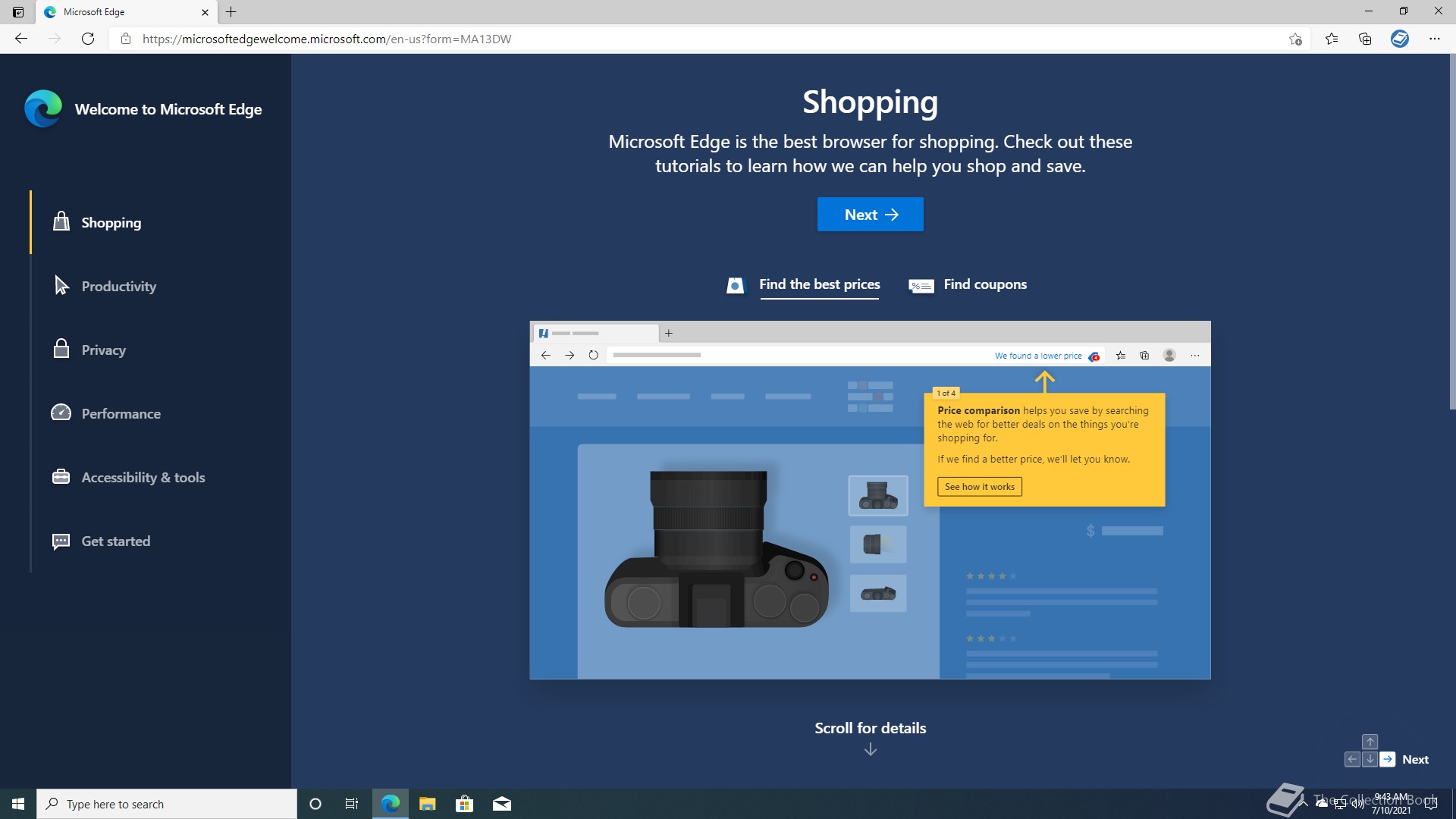Select the lens-view camera thumbnail
Screen dimensions: 1456x819
pyautogui.click(x=878, y=544)
